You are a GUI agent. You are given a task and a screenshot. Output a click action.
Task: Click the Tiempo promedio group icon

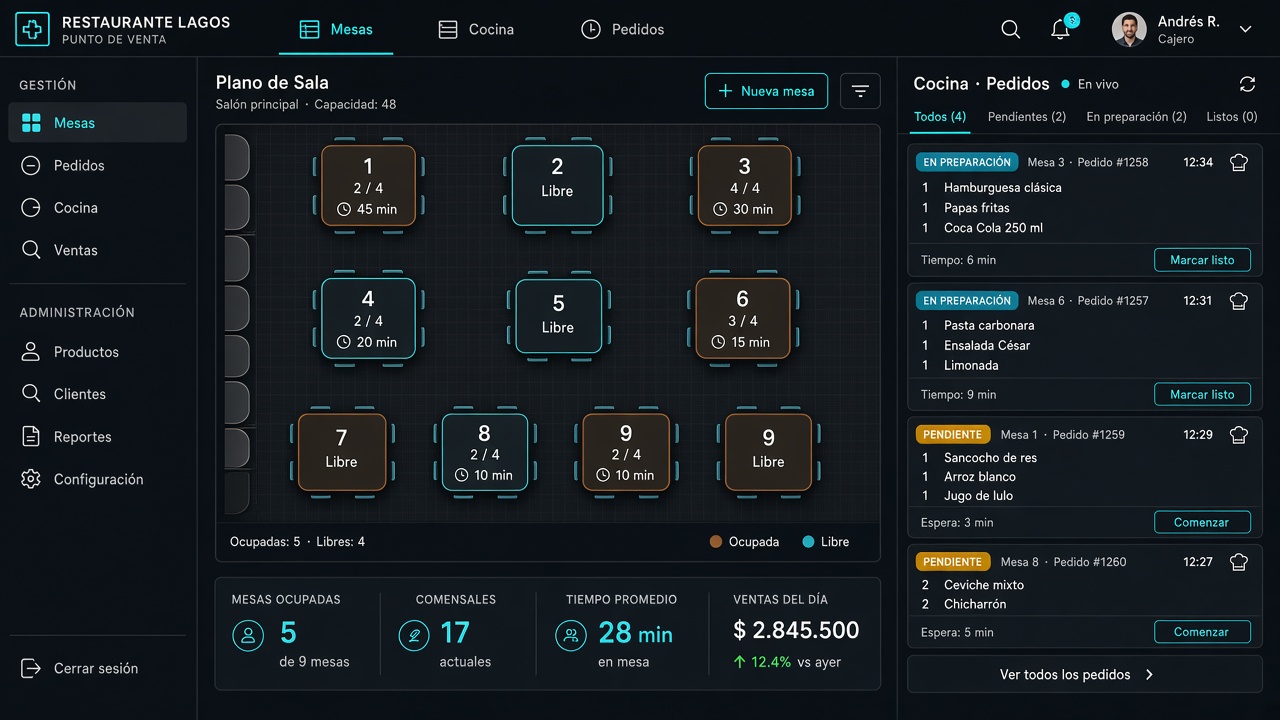pyautogui.click(x=571, y=635)
